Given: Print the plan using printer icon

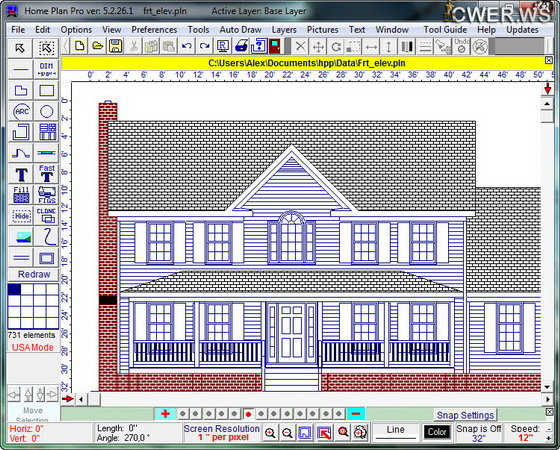Looking at the screenshot, I should [241, 46].
